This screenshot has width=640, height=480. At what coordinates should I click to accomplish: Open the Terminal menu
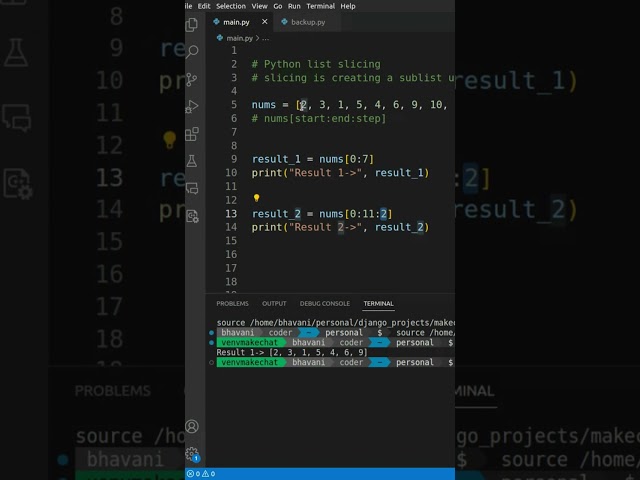click(320, 6)
